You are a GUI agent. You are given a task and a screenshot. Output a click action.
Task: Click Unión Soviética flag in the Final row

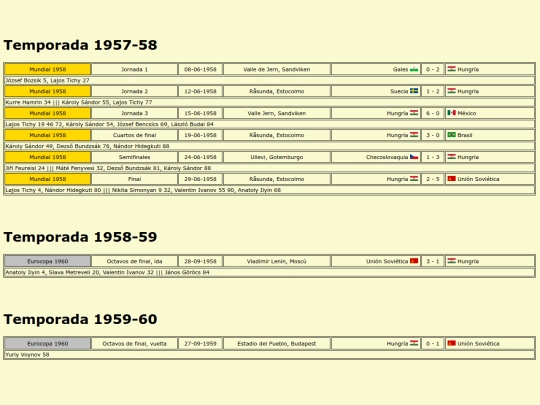tap(451, 179)
